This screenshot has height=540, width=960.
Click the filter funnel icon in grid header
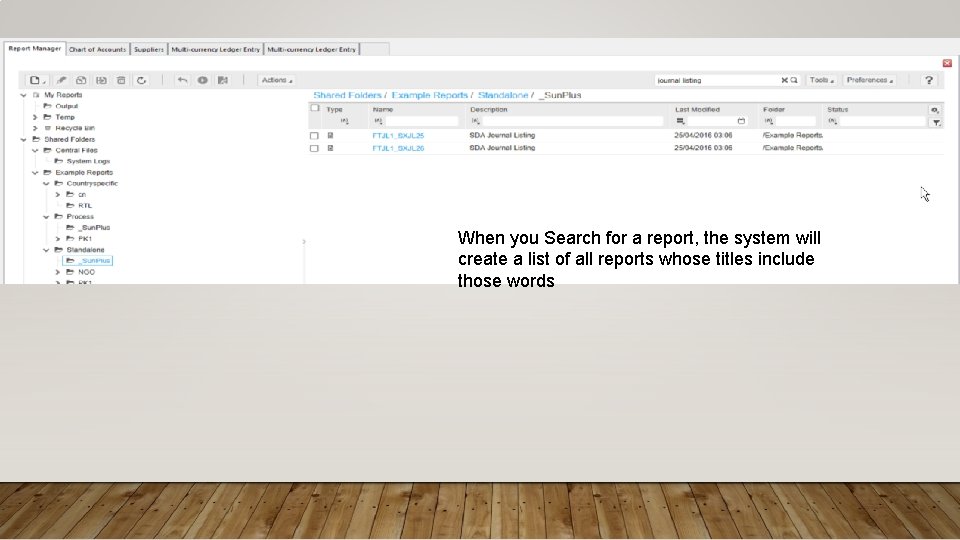(x=936, y=122)
